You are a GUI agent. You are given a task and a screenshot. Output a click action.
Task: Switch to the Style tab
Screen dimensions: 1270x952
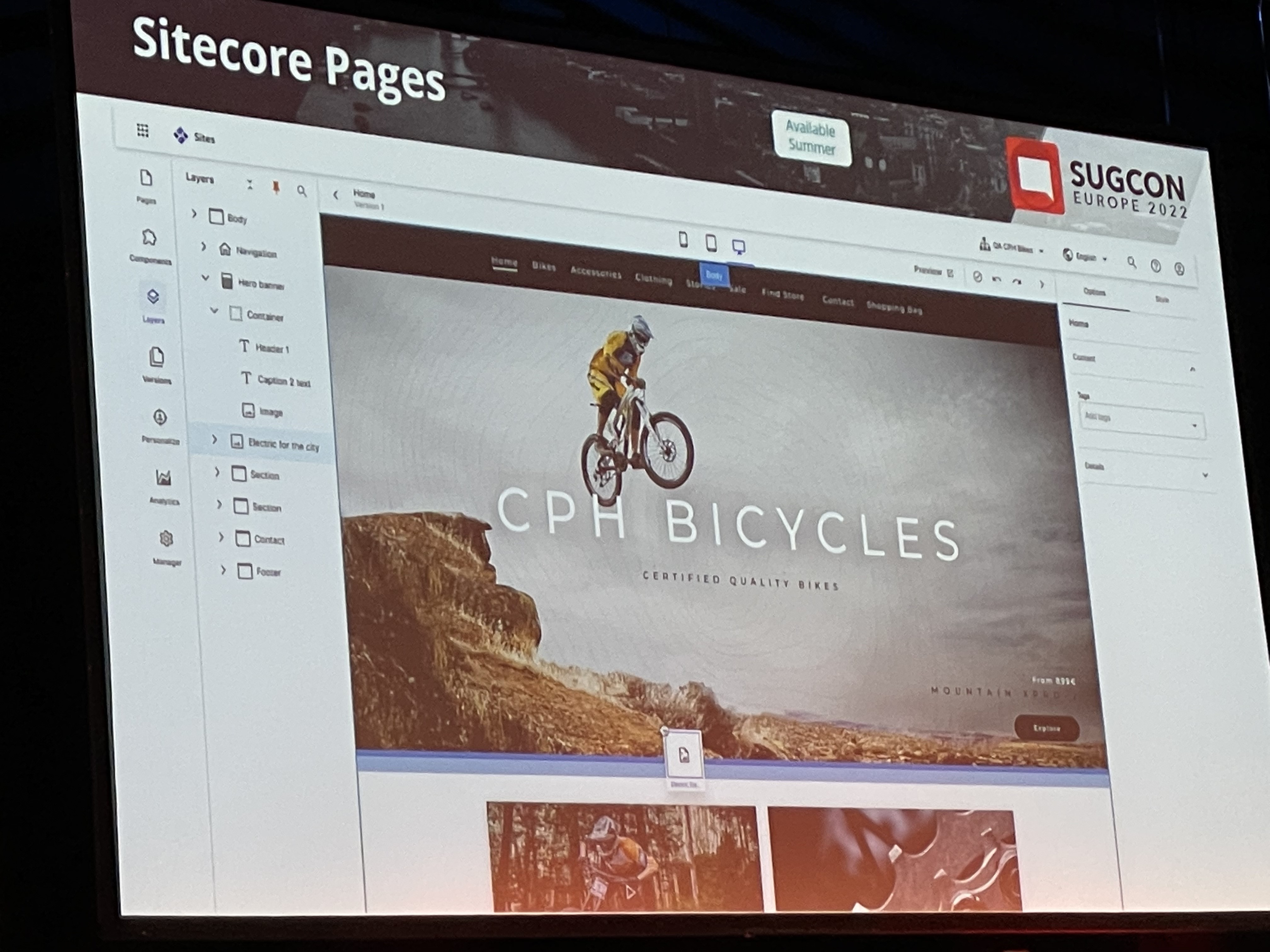[1161, 299]
